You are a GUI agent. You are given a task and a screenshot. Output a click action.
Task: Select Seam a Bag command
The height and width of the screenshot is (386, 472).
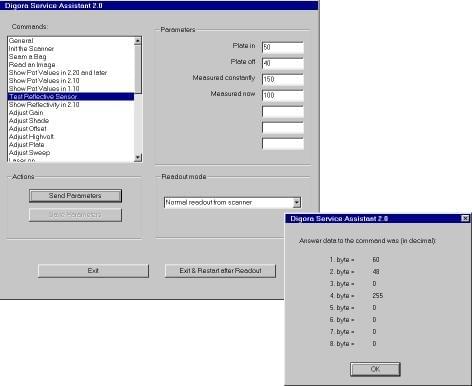(x=71, y=57)
